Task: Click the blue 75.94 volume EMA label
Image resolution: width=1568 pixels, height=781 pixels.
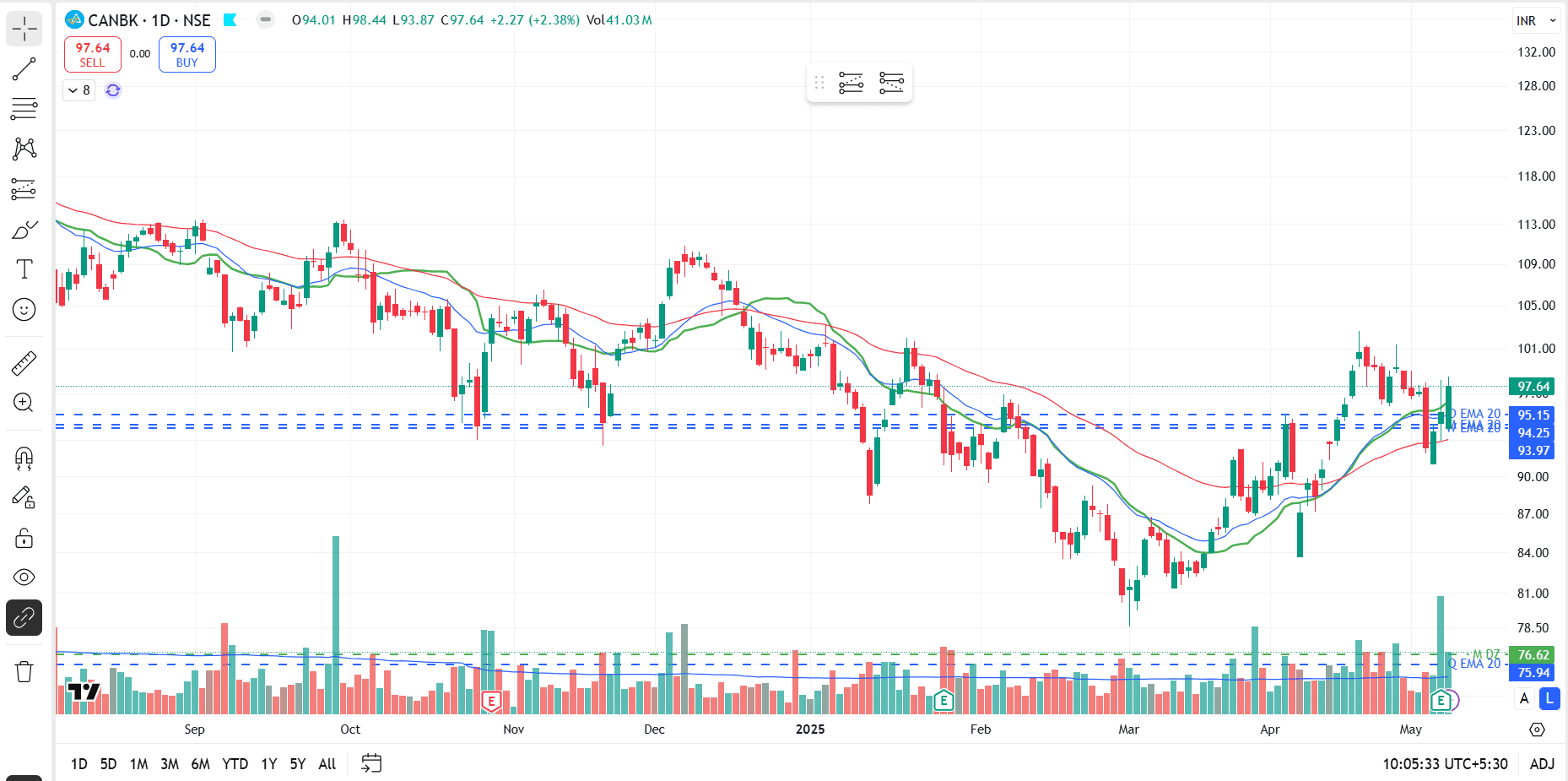Action: pyautogui.click(x=1533, y=673)
